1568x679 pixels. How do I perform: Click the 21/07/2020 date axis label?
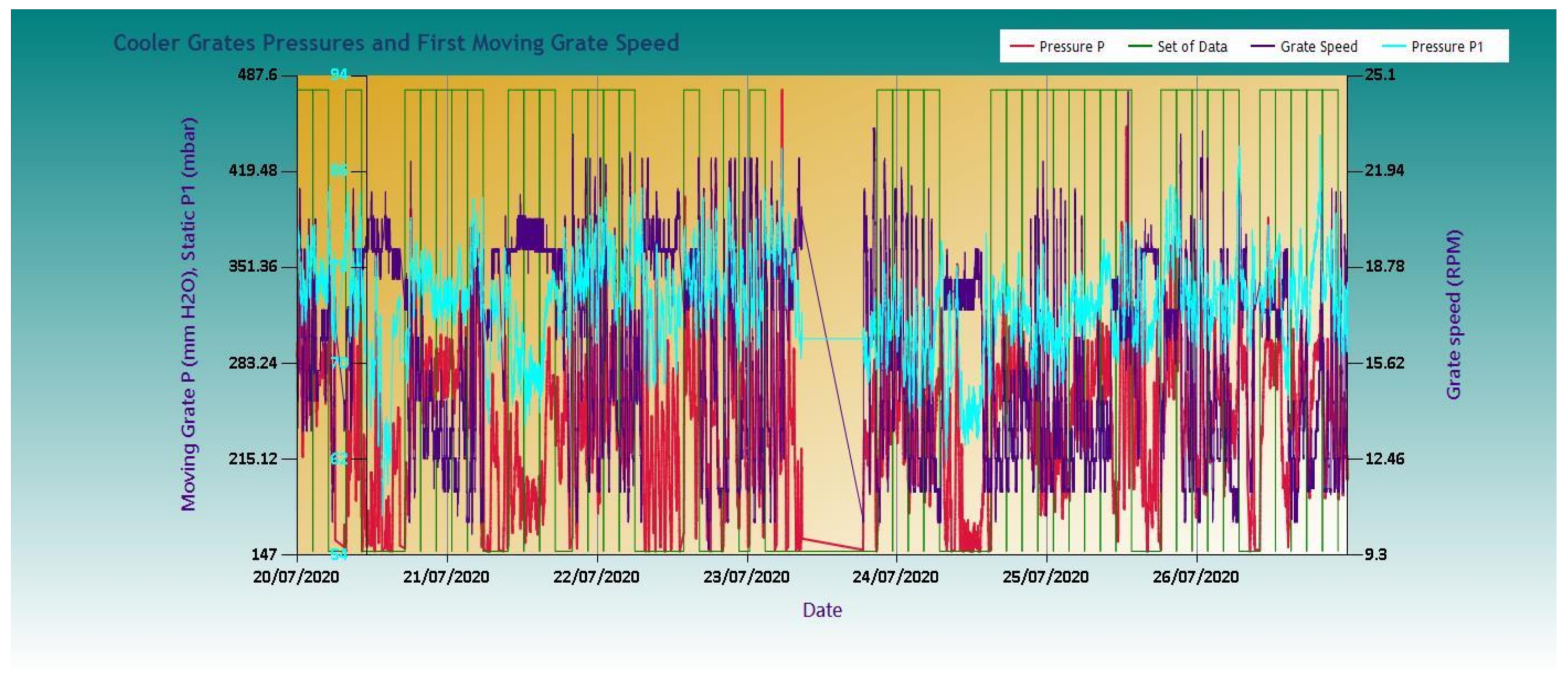tap(446, 576)
